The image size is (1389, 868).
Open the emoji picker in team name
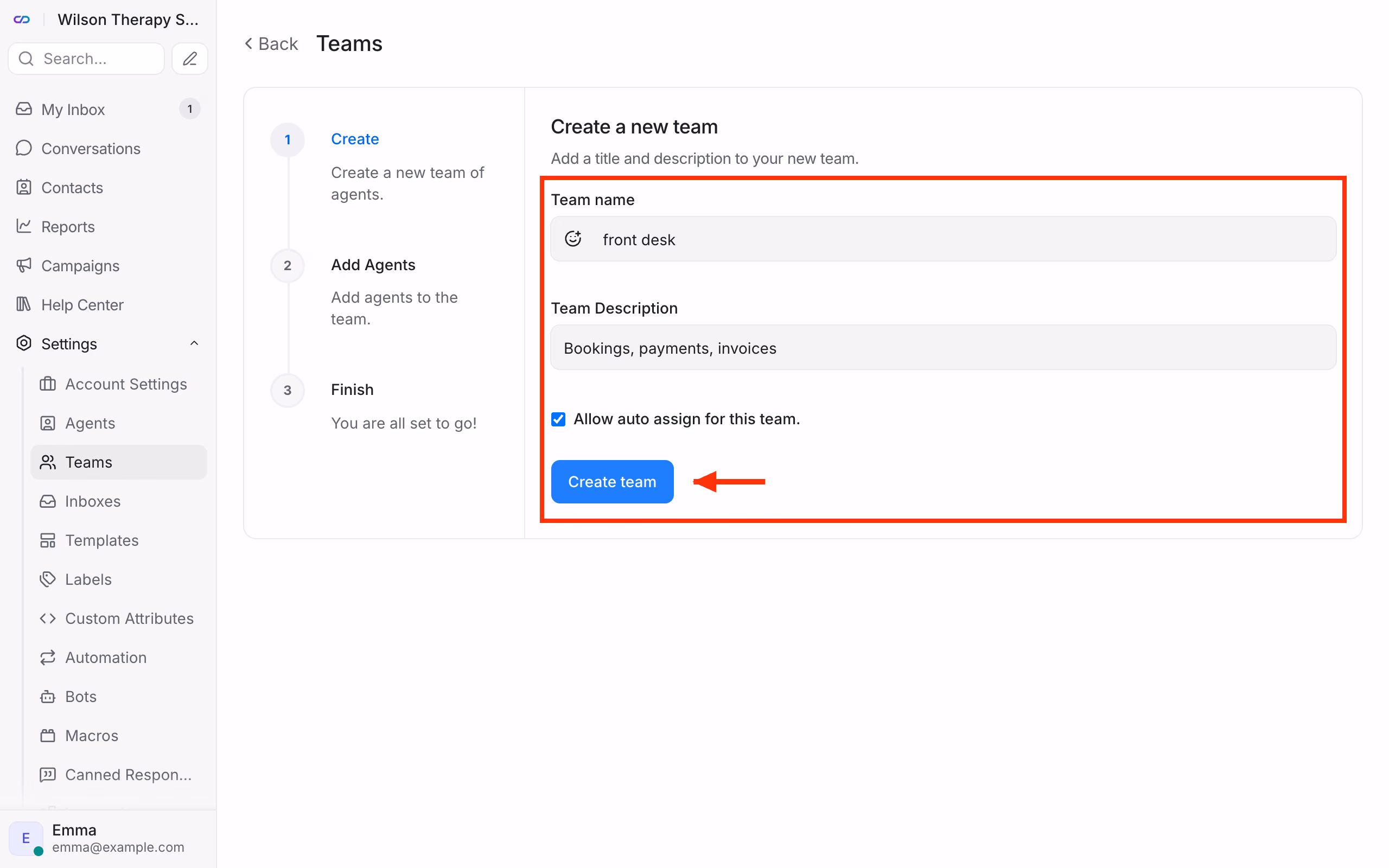573,239
